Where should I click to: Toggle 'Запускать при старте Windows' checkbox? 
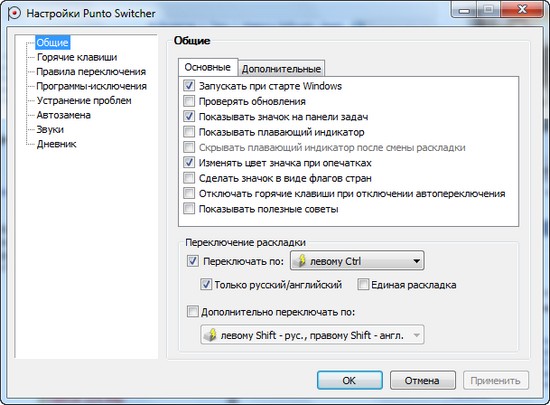(189, 86)
